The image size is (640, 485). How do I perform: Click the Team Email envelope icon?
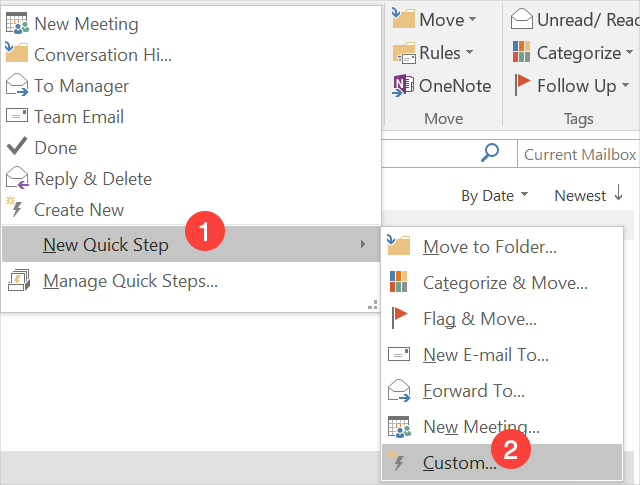point(17,116)
